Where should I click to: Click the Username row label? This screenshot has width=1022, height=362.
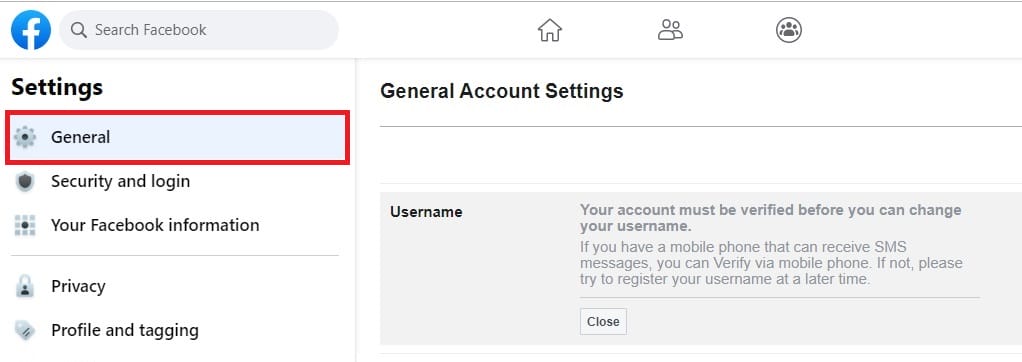click(426, 212)
